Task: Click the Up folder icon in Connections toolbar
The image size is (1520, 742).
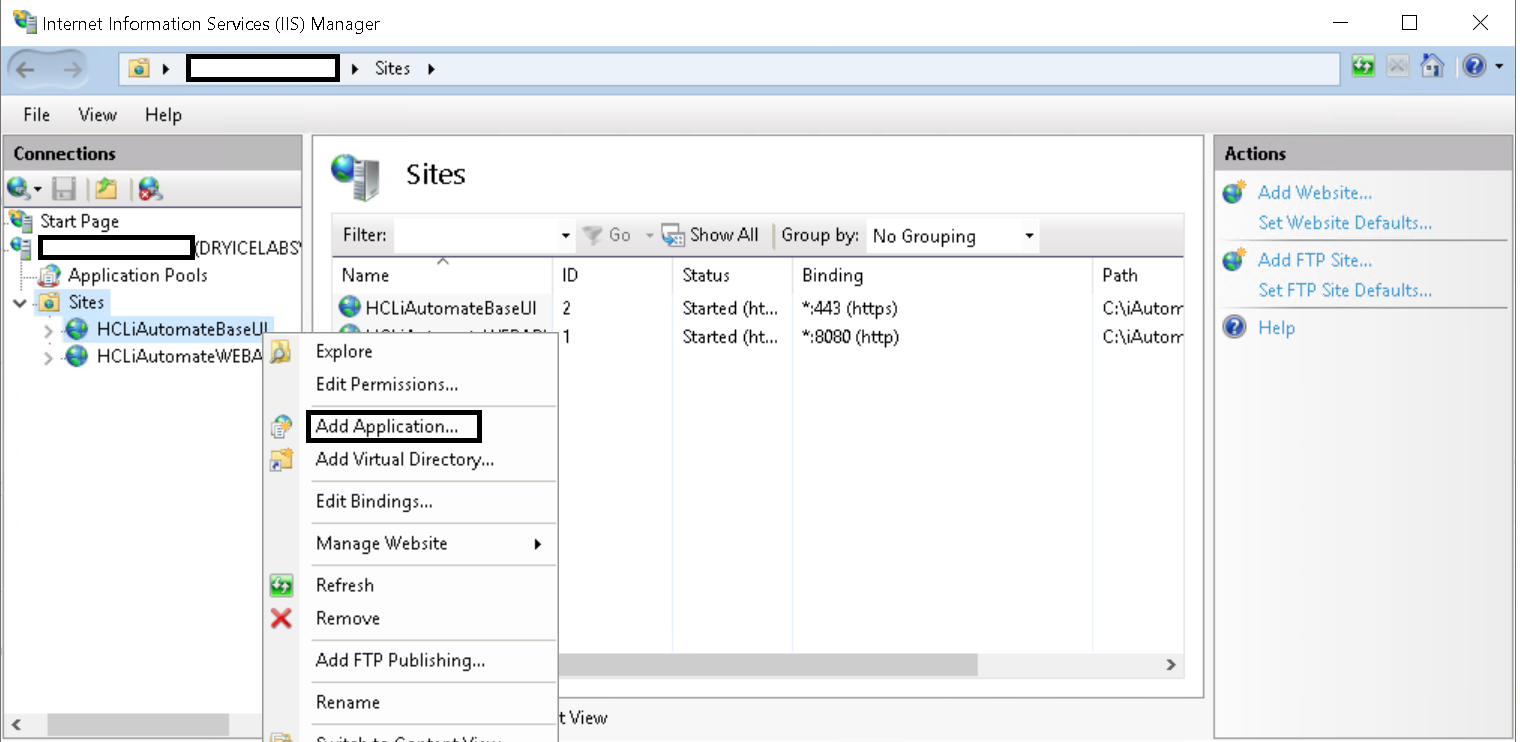Action: 105,188
